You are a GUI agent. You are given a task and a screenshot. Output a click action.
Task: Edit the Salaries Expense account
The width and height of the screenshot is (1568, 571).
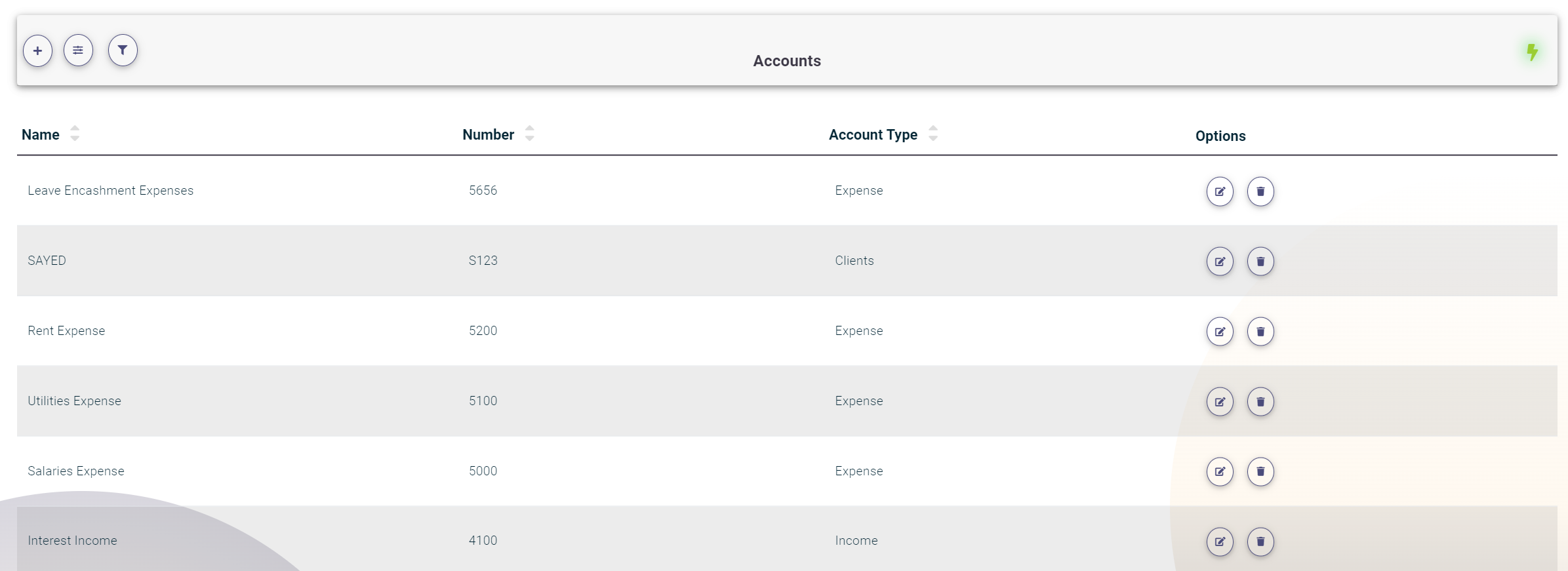[x=1220, y=471]
